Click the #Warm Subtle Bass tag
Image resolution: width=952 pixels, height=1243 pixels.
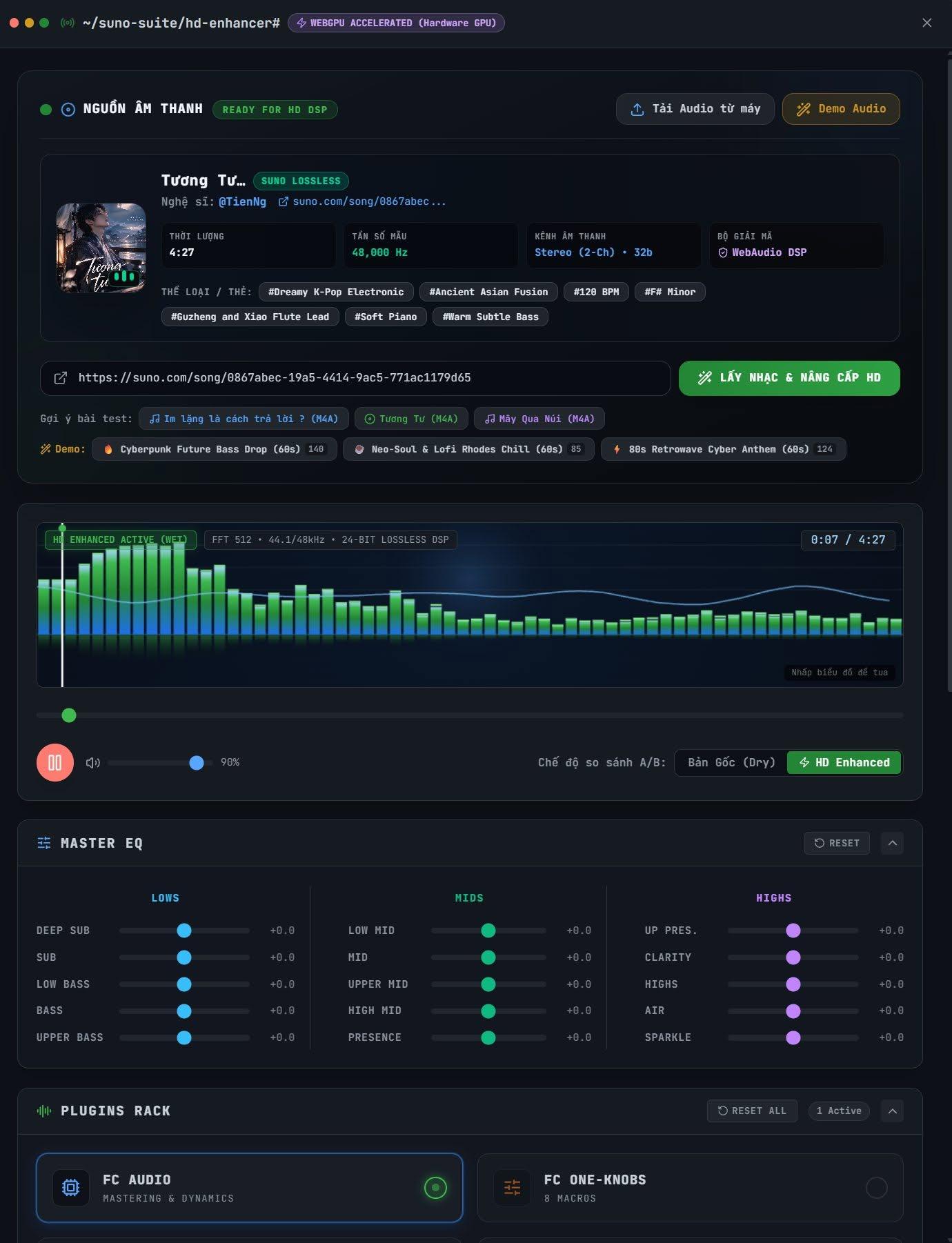coord(490,317)
